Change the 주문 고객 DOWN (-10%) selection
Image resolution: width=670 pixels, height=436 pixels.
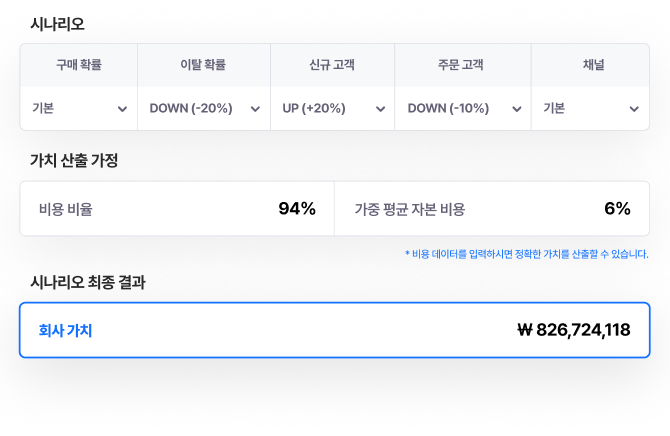(463, 109)
